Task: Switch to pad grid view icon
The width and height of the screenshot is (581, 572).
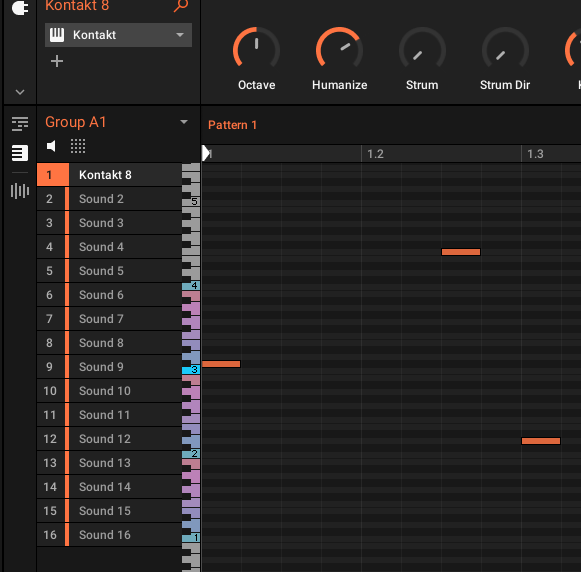Action: 78,146
